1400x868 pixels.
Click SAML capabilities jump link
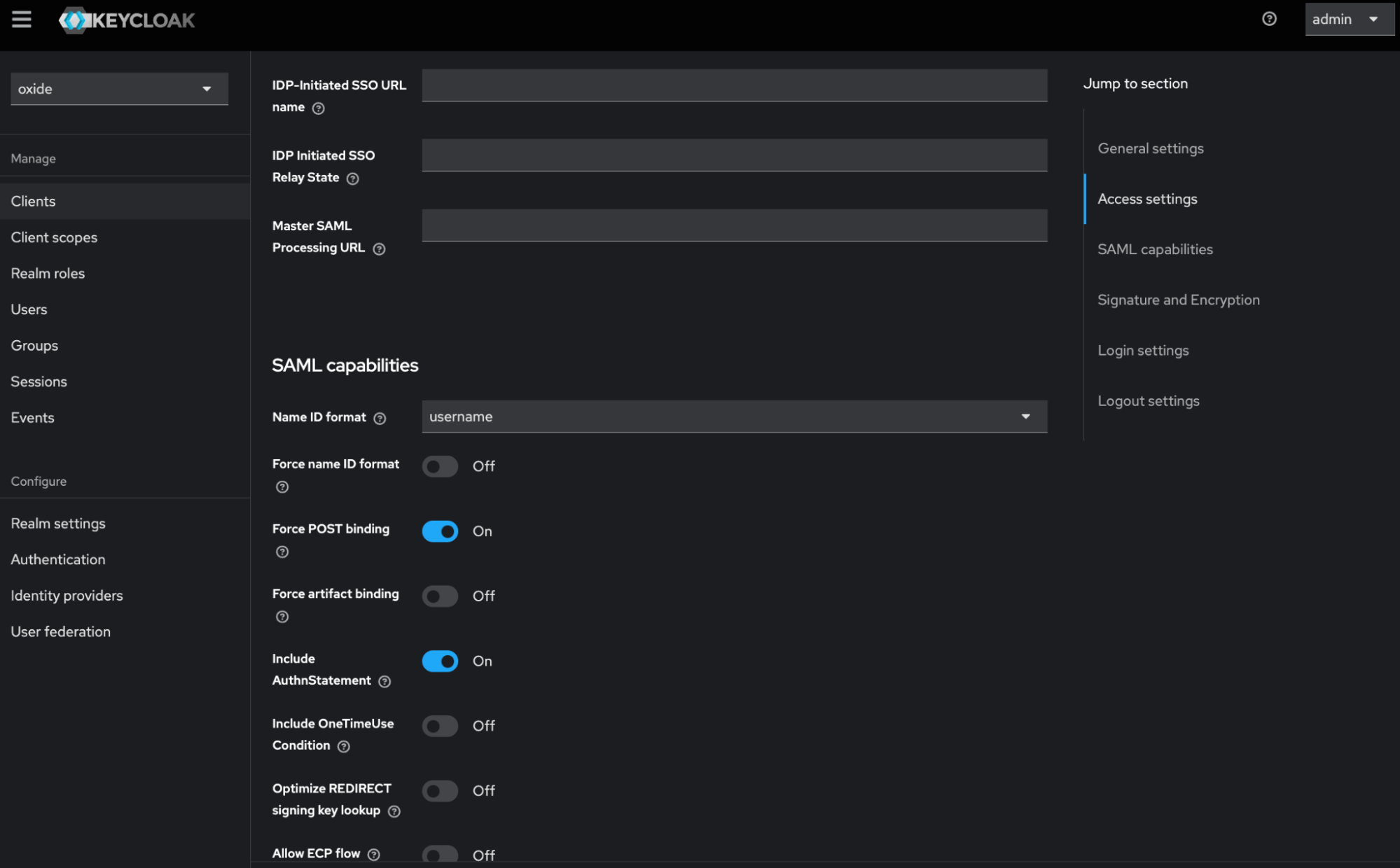pos(1154,249)
